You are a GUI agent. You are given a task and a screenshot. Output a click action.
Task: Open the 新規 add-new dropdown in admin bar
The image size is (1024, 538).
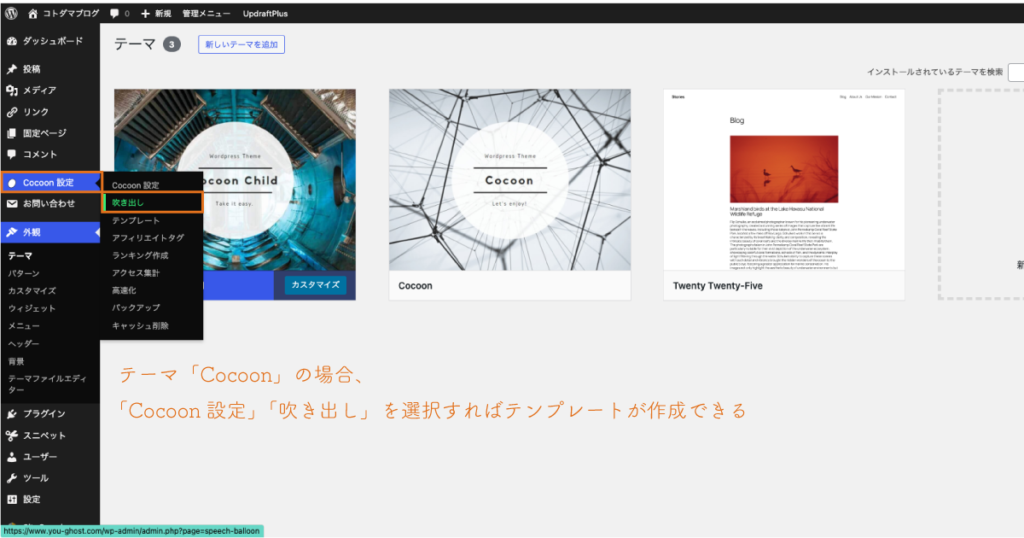[x=154, y=14]
